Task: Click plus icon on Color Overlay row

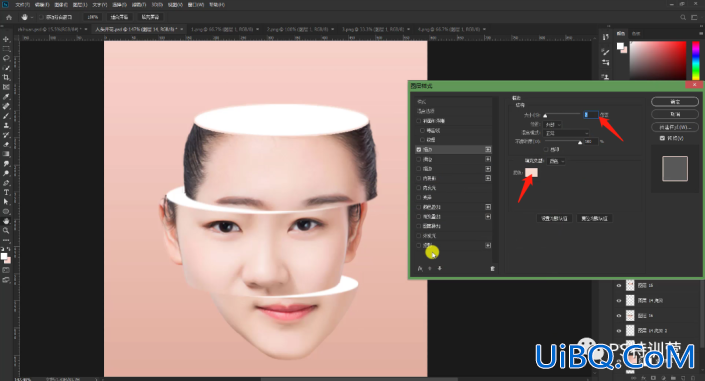Action: coord(488,207)
